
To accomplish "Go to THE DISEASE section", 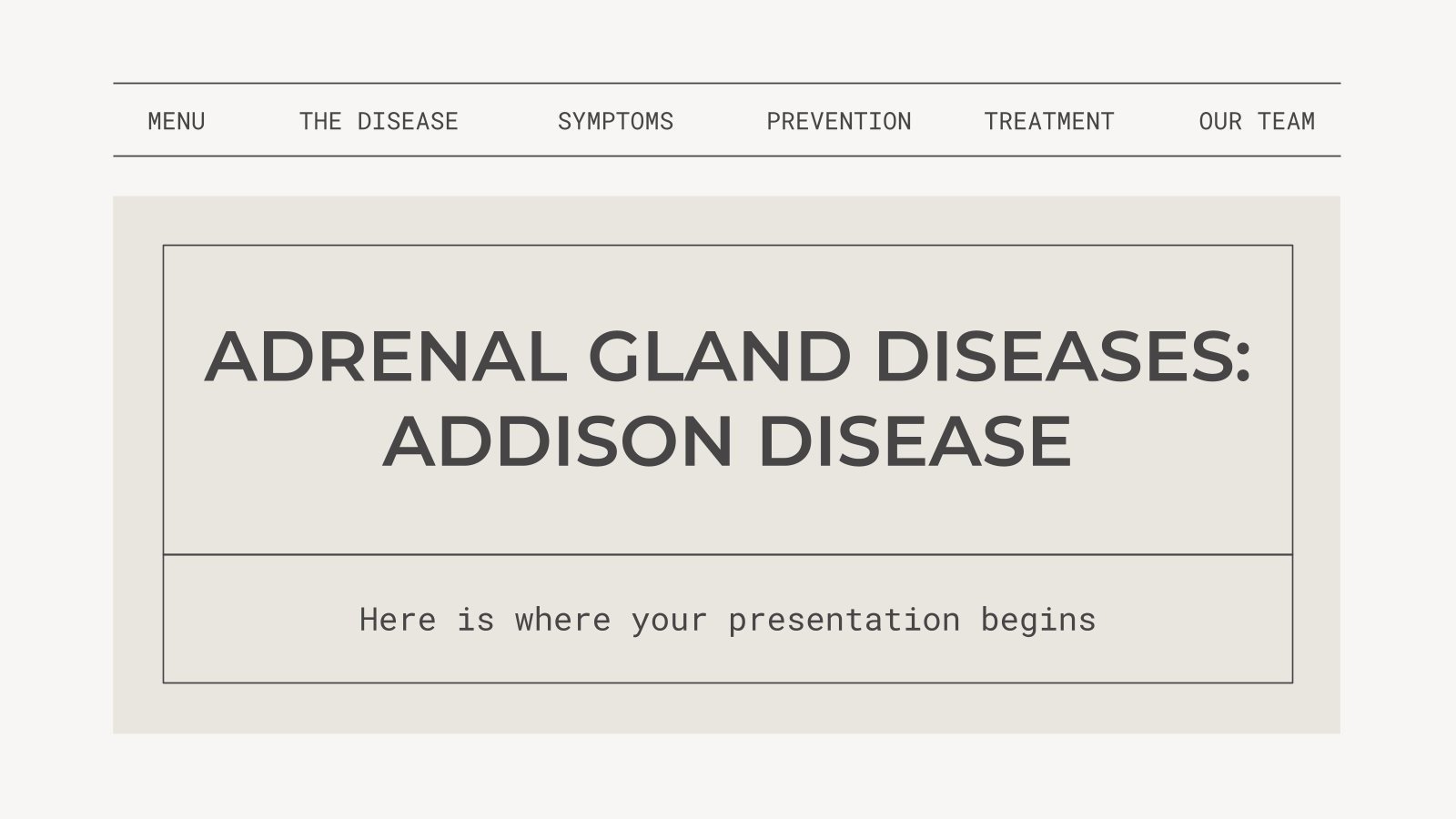I will pyautogui.click(x=379, y=121).
